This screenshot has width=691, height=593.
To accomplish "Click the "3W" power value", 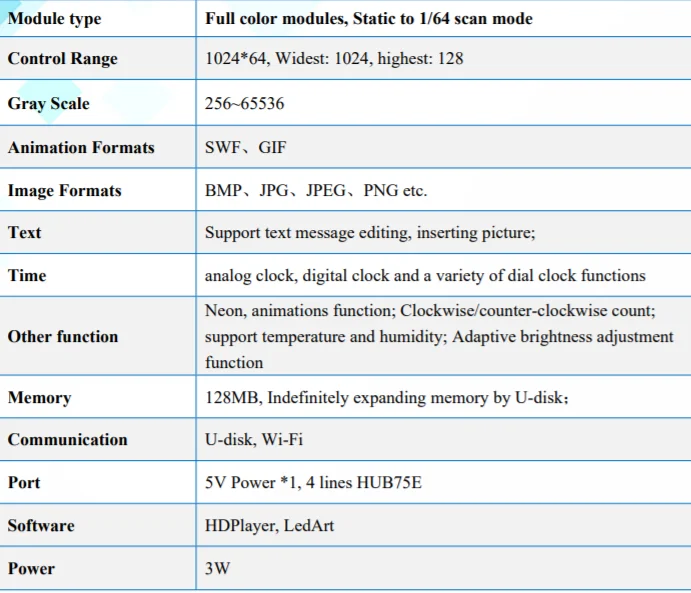I will (217, 569).
